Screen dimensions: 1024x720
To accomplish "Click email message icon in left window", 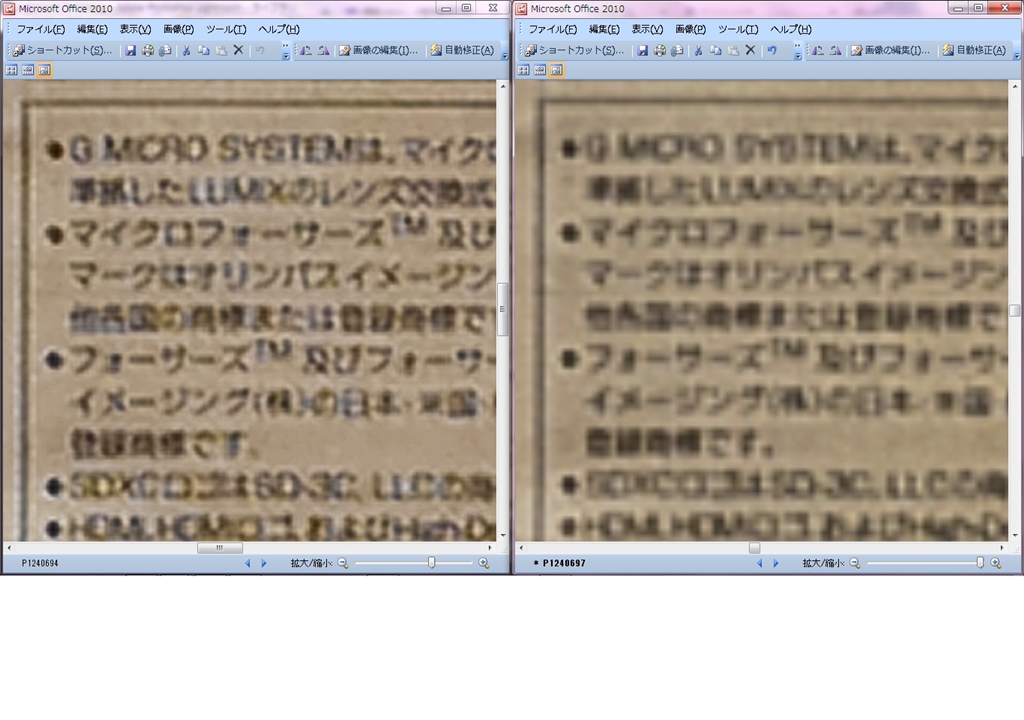I will pyautogui.click(x=165, y=50).
